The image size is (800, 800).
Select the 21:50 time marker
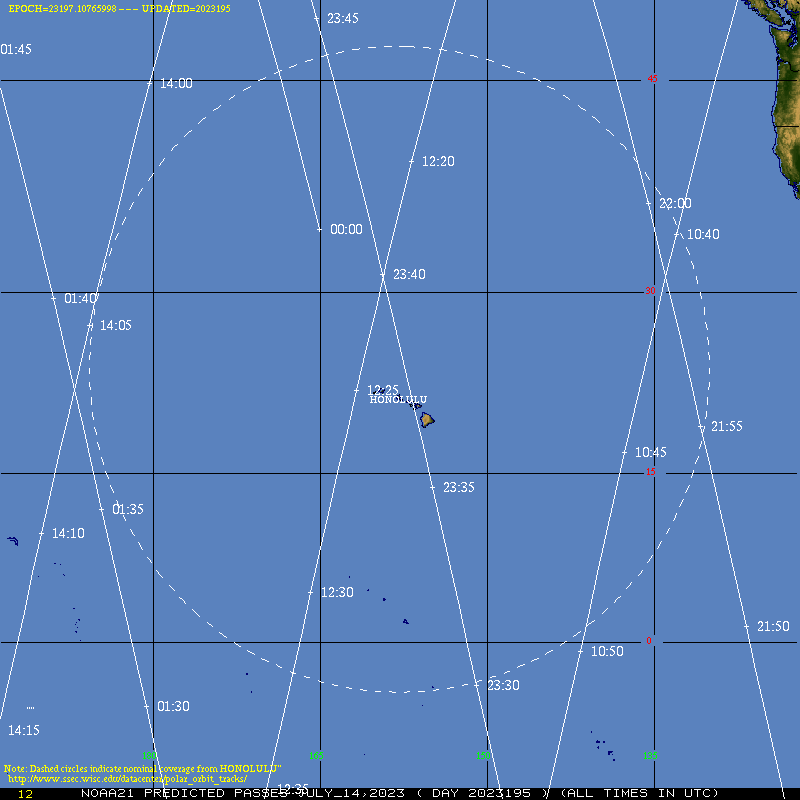(773, 626)
